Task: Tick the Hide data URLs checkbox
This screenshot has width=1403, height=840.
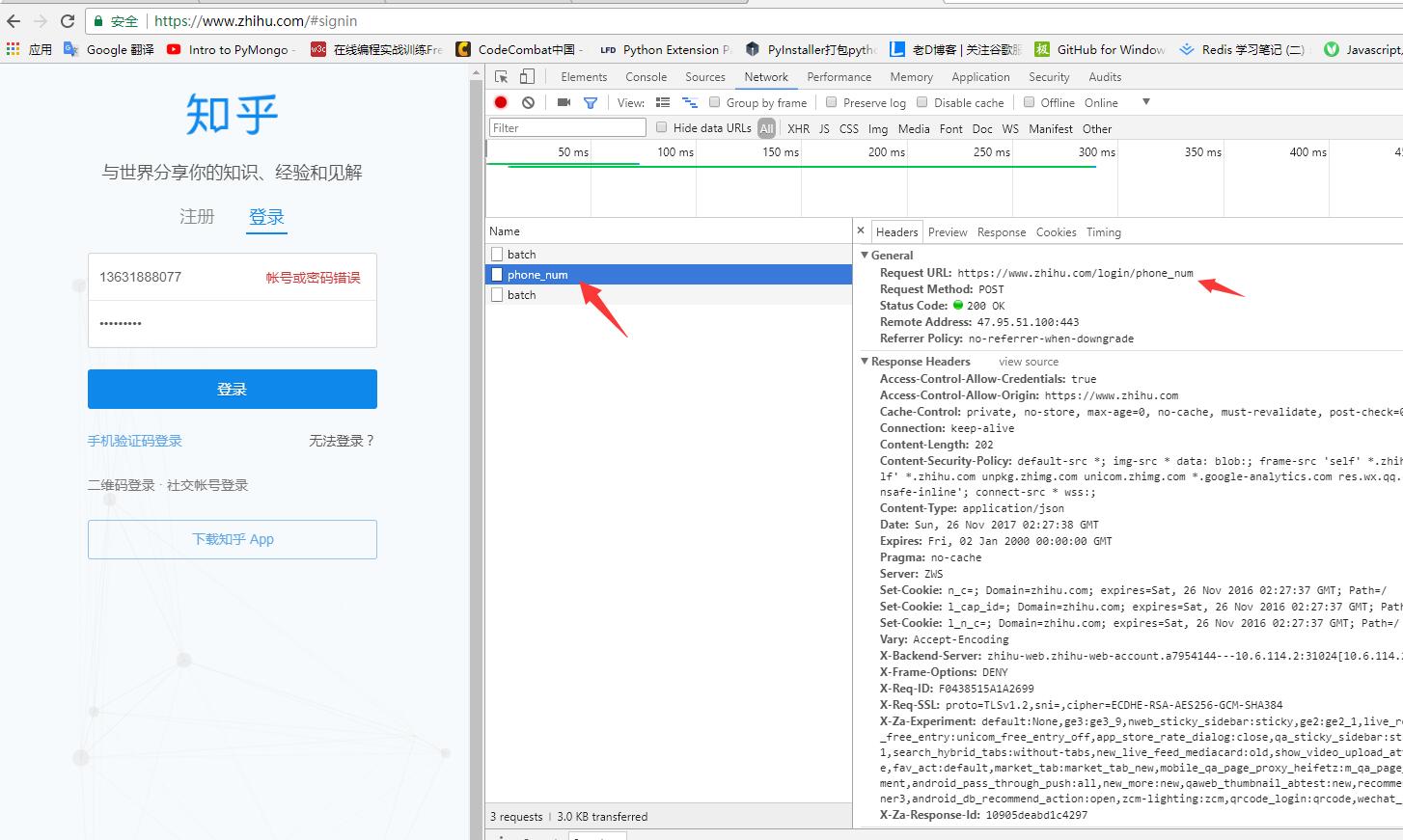Action: (662, 127)
